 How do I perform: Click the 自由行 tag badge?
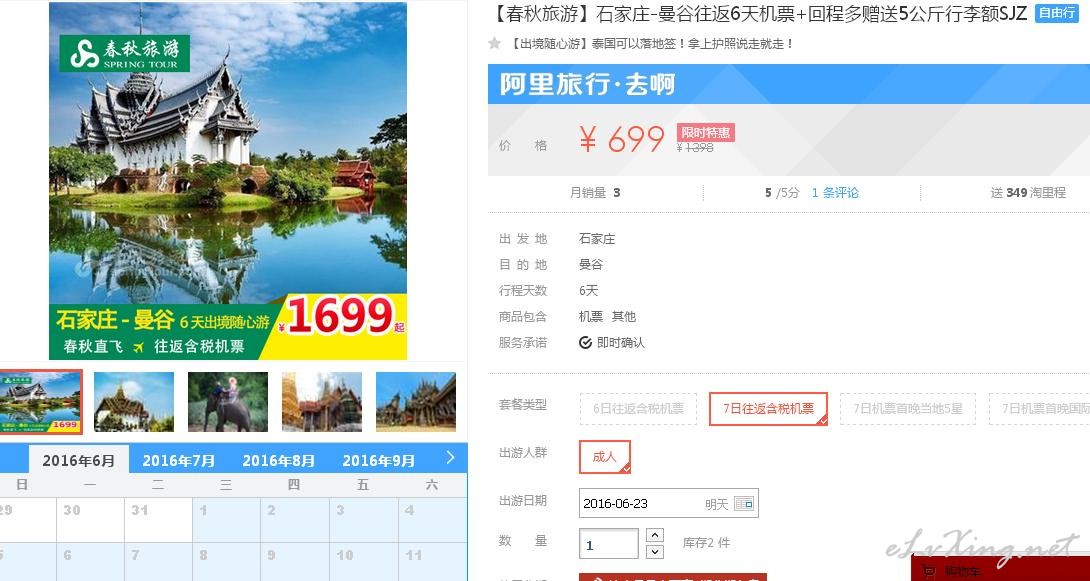[1057, 13]
